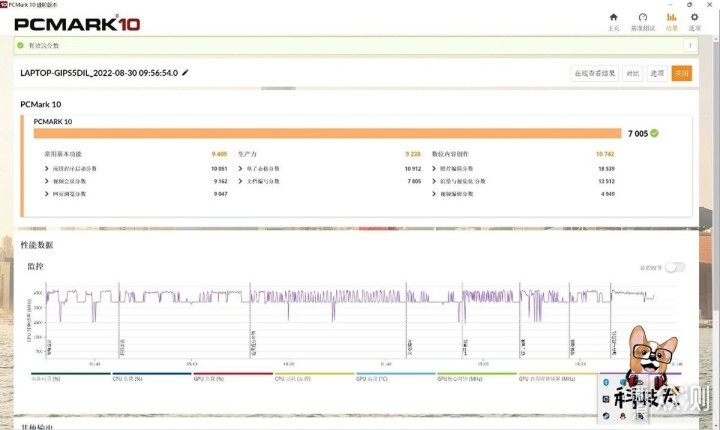Click the scrollbar up arrow

716,39
